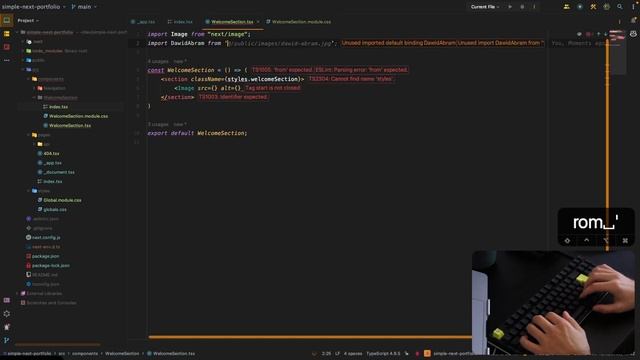Viewport: 640px width, 360px height.
Task: Collapse the src folder in project tree
Action: point(23,69)
